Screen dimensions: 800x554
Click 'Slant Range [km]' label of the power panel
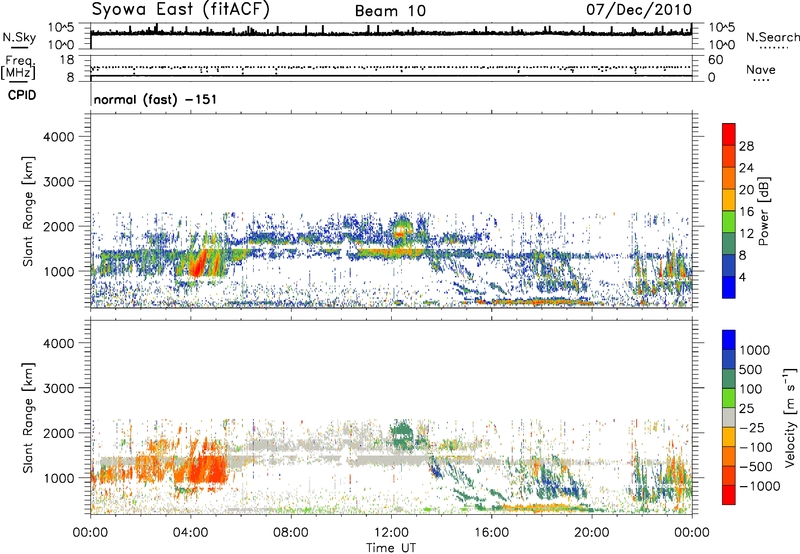click(x=28, y=211)
